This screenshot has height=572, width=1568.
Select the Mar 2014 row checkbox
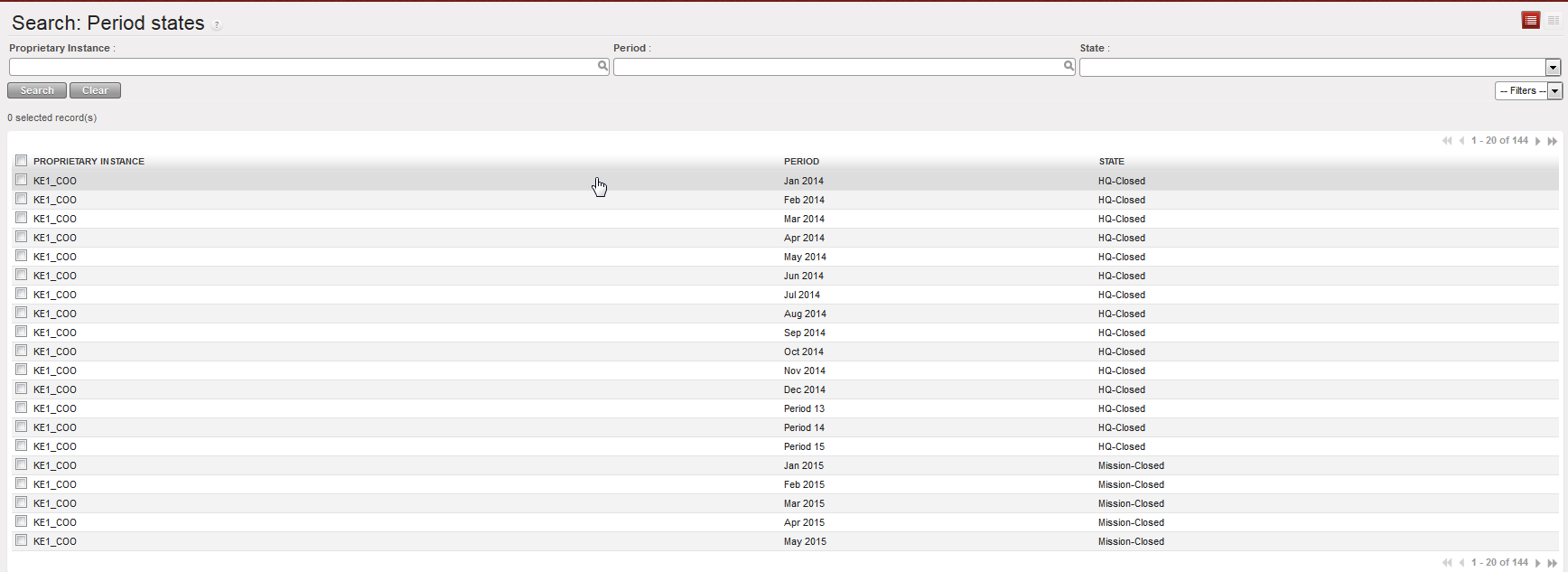coord(21,218)
